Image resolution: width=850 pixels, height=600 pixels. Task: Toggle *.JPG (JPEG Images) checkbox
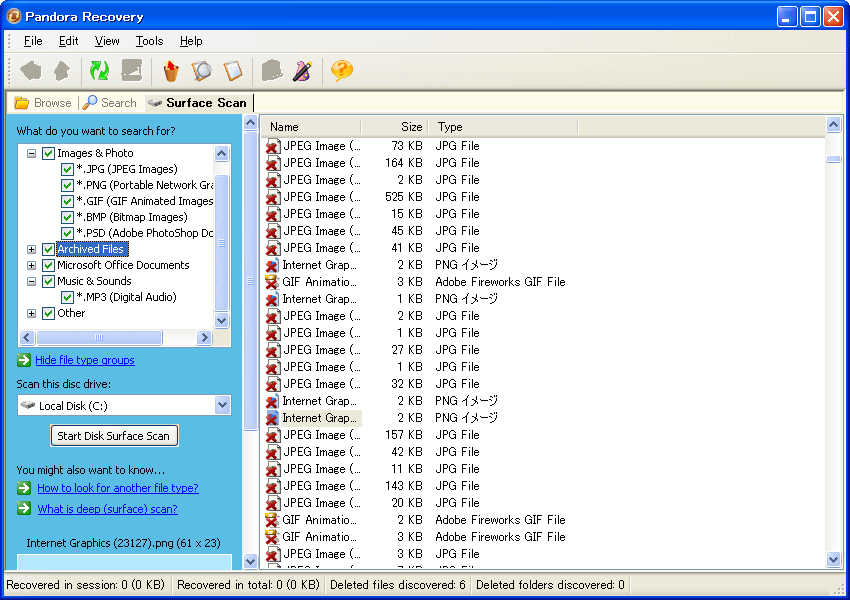pyautogui.click(x=67, y=169)
